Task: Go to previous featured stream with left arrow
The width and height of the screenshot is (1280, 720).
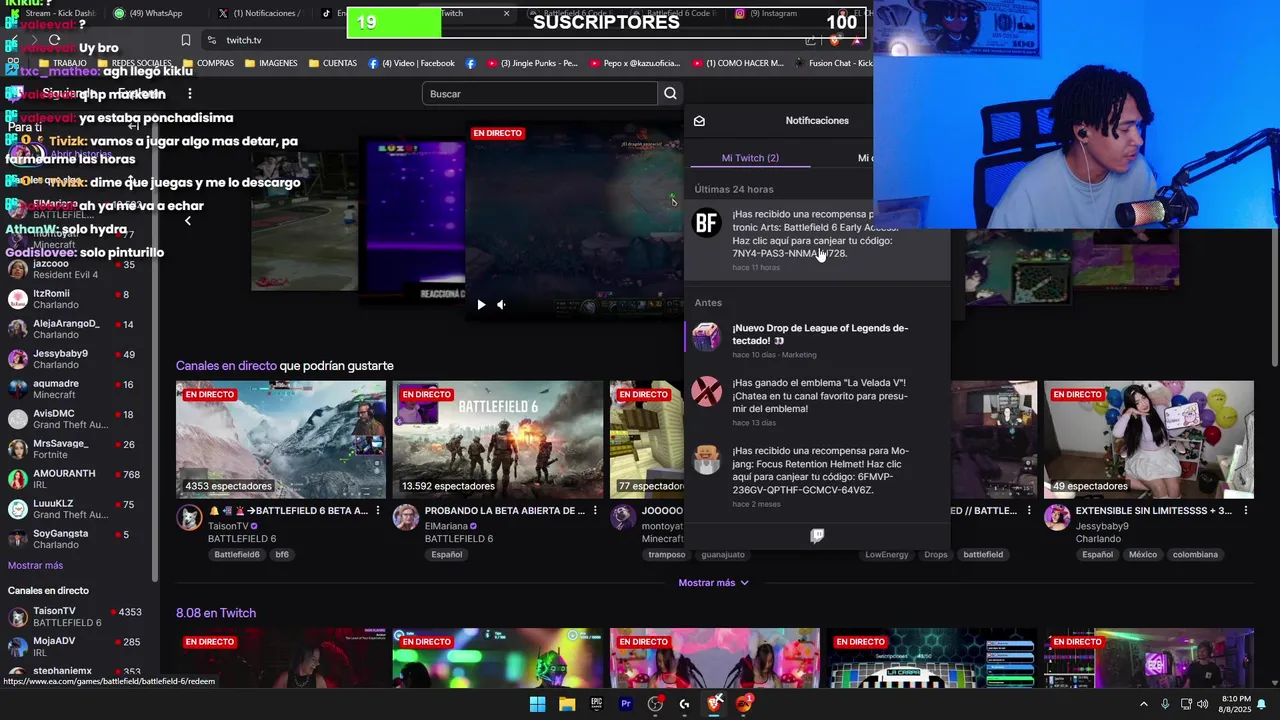Action: pos(187,221)
